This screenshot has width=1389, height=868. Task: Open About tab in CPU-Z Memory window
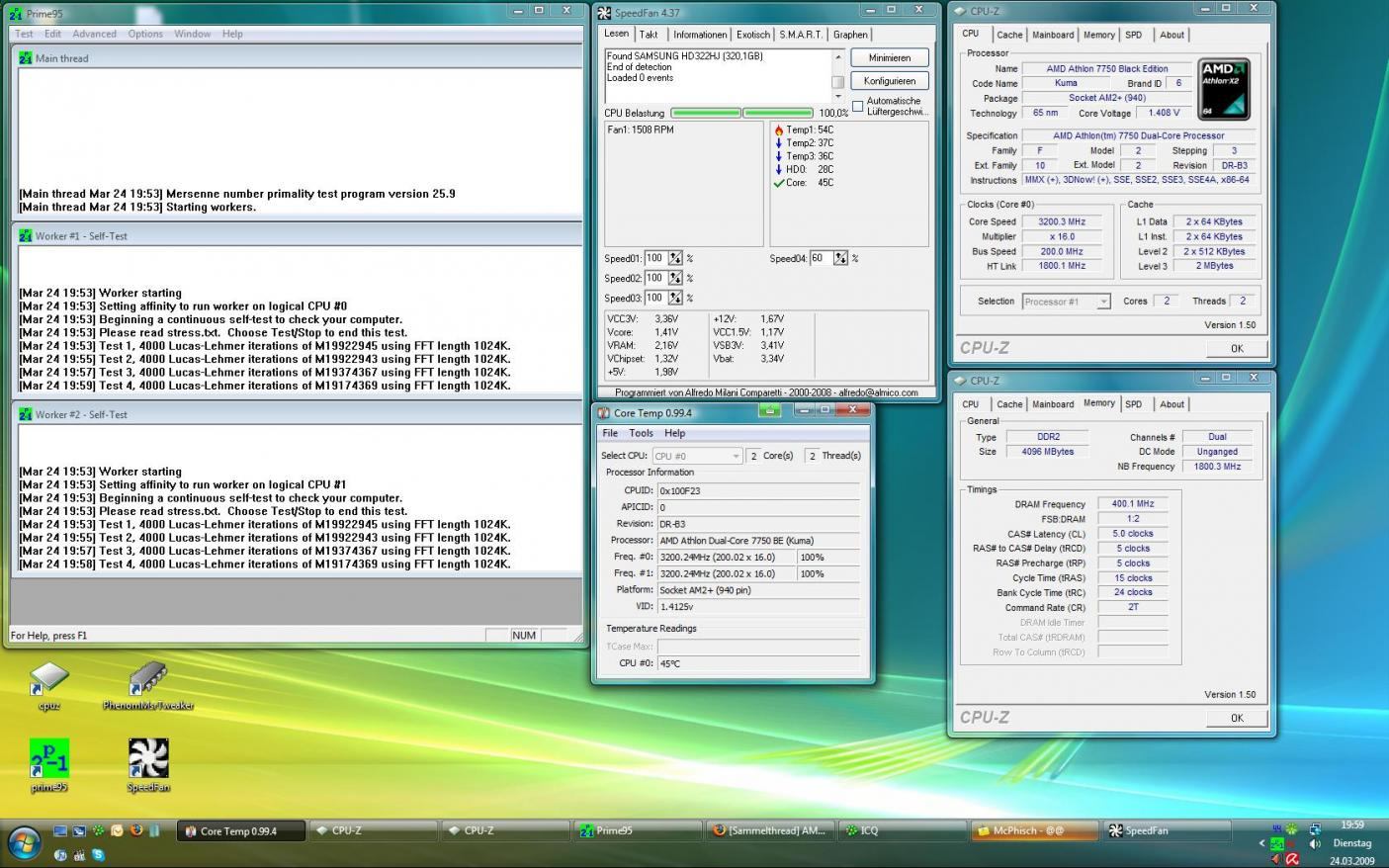1172,404
